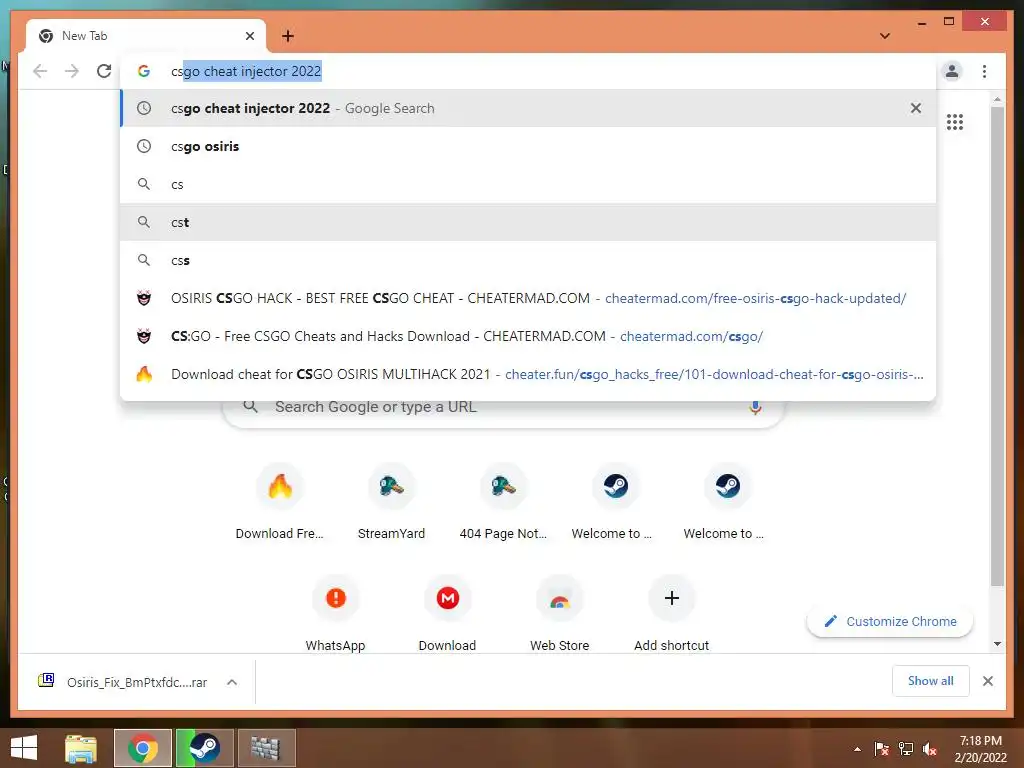The height and width of the screenshot is (768, 1024).
Task: Close the downloads bar
Action: click(x=987, y=681)
